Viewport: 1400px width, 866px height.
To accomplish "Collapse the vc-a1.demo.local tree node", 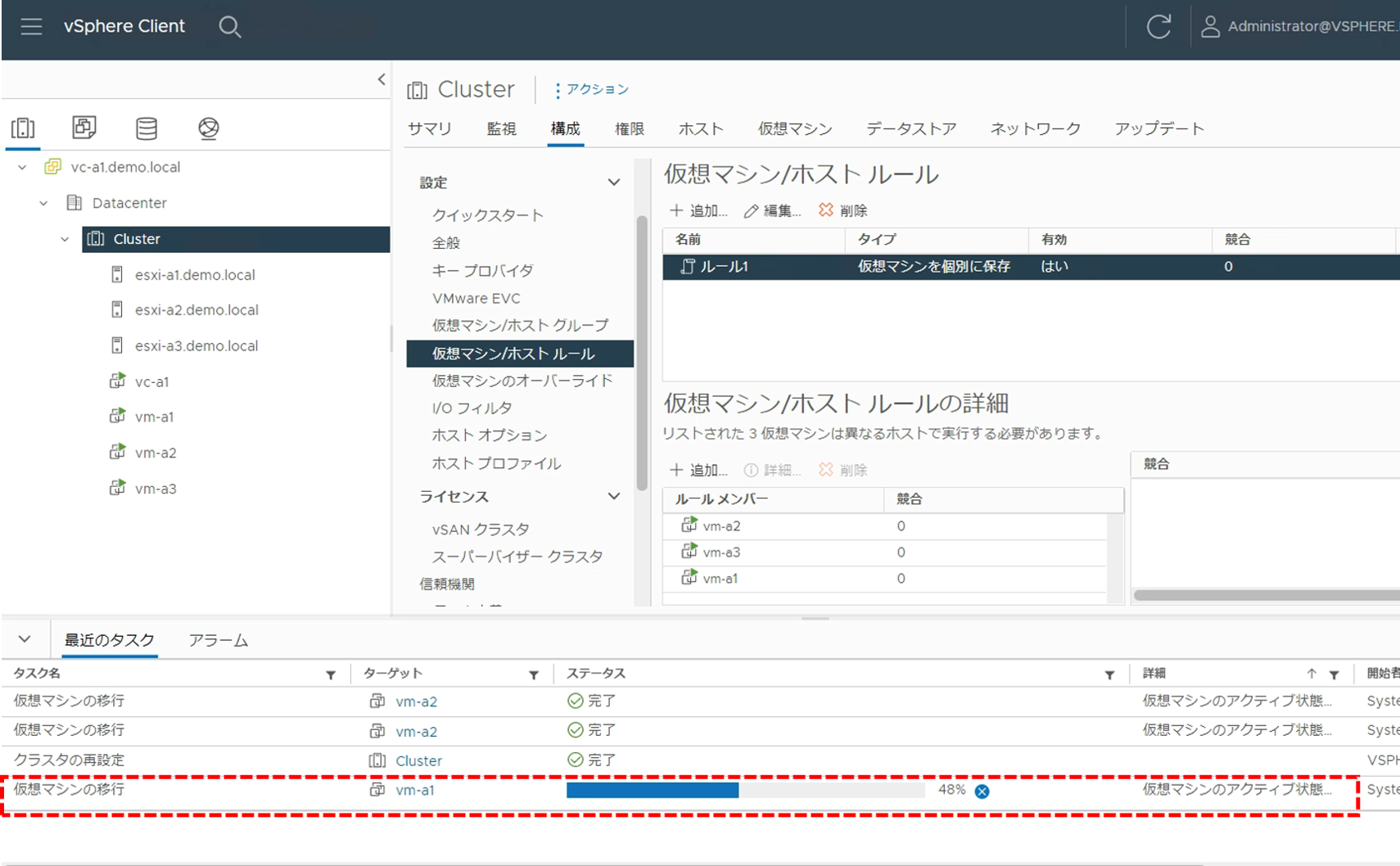I will [x=23, y=167].
